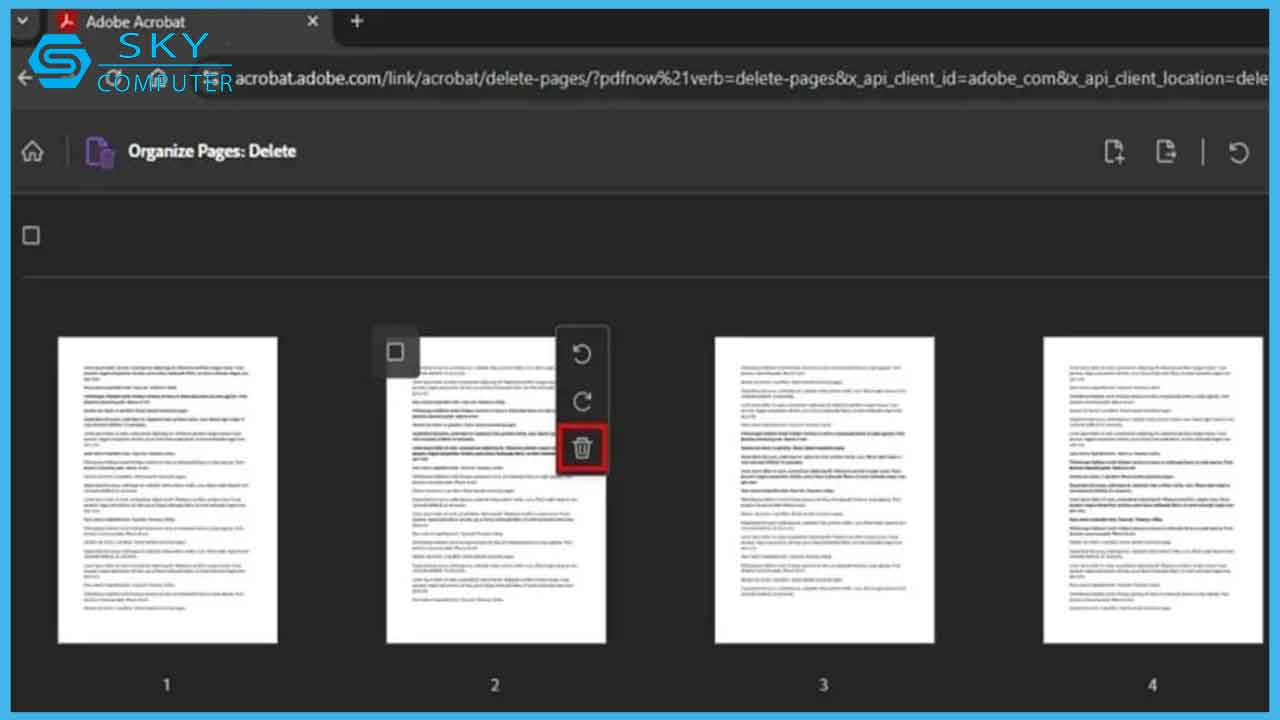Open a new browser tab
1280x720 pixels.
(x=357, y=20)
